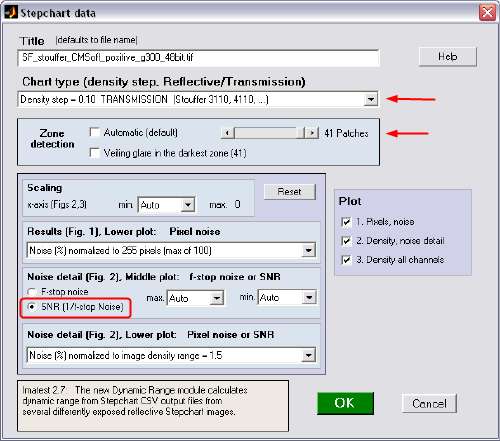Select the F-stop noise radio button

32,292
